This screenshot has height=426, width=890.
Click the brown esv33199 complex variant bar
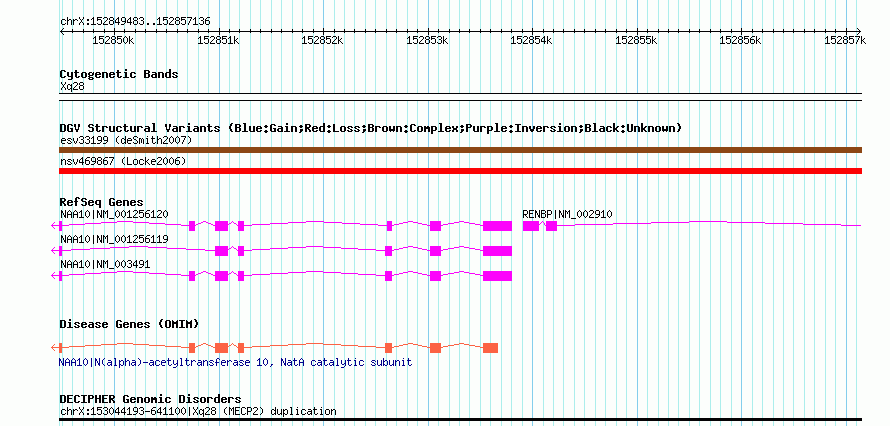tap(460, 150)
